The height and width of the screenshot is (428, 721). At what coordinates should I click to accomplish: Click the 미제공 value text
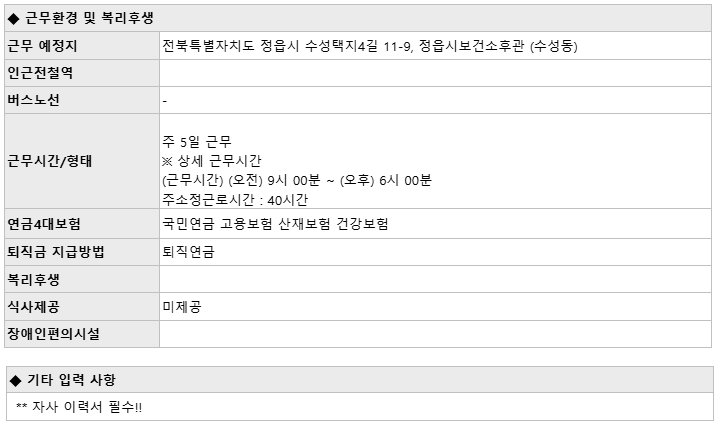point(182,307)
